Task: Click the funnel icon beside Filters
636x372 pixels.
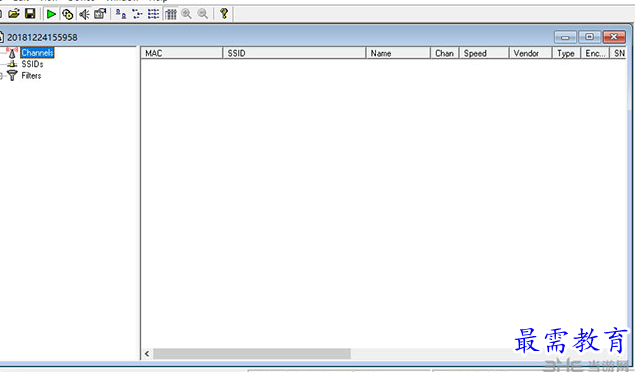Action: (13, 75)
